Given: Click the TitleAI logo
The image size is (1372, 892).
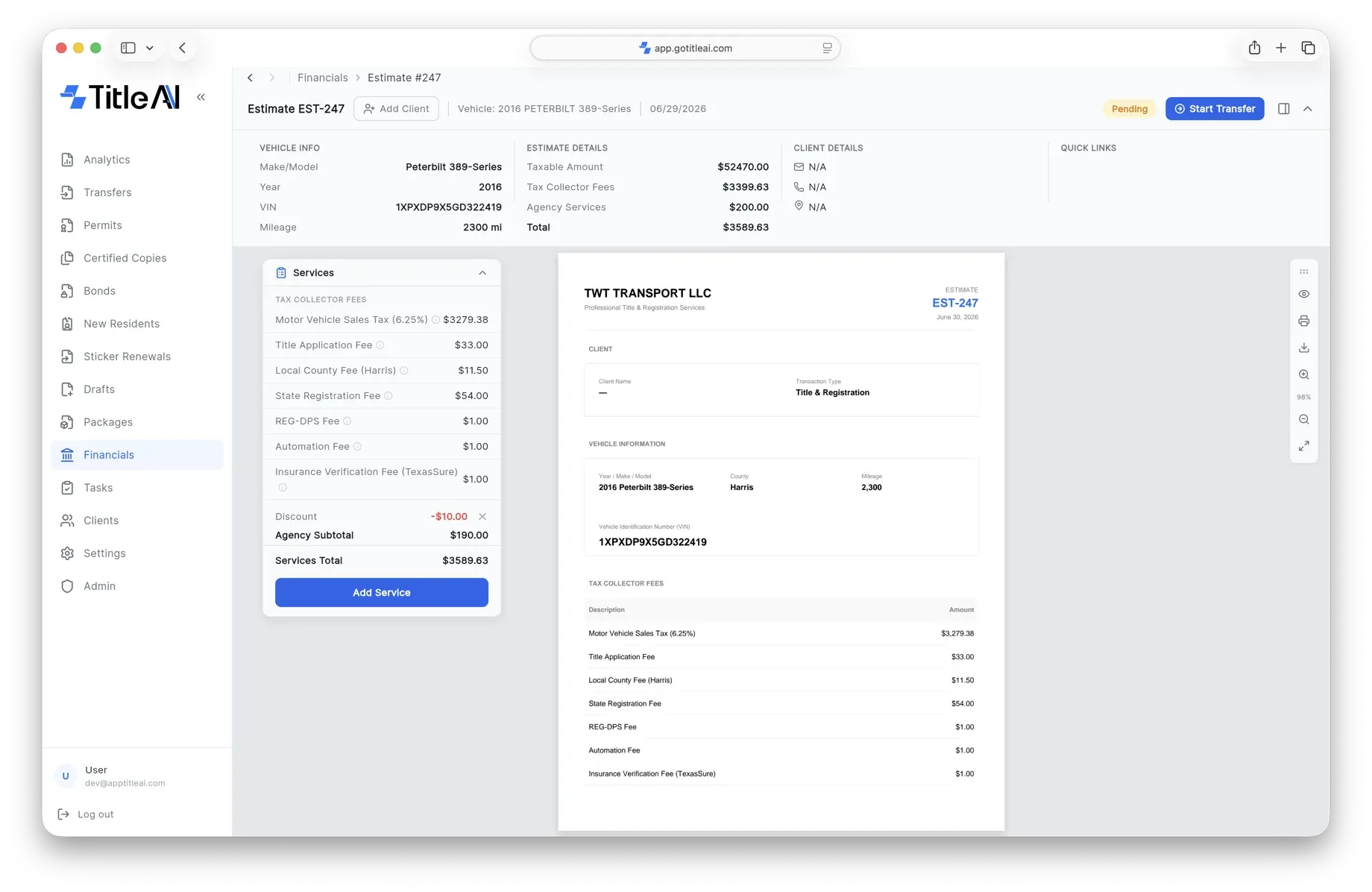Looking at the screenshot, I should tap(120, 97).
